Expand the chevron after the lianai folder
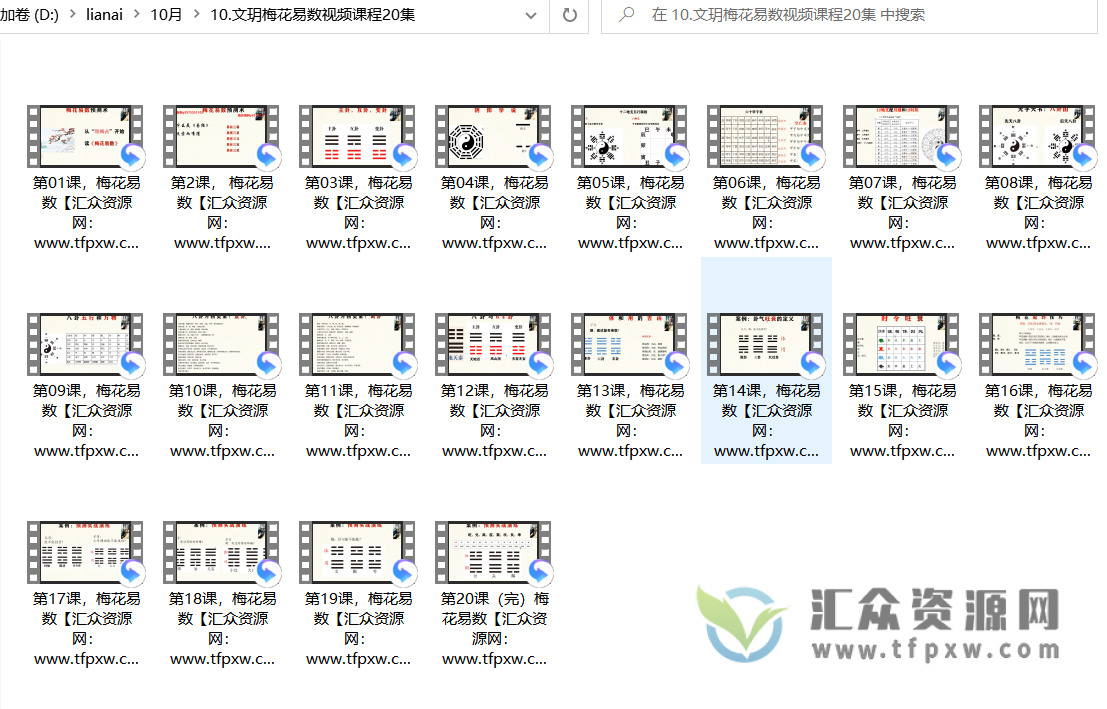1107x709 pixels. (137, 15)
